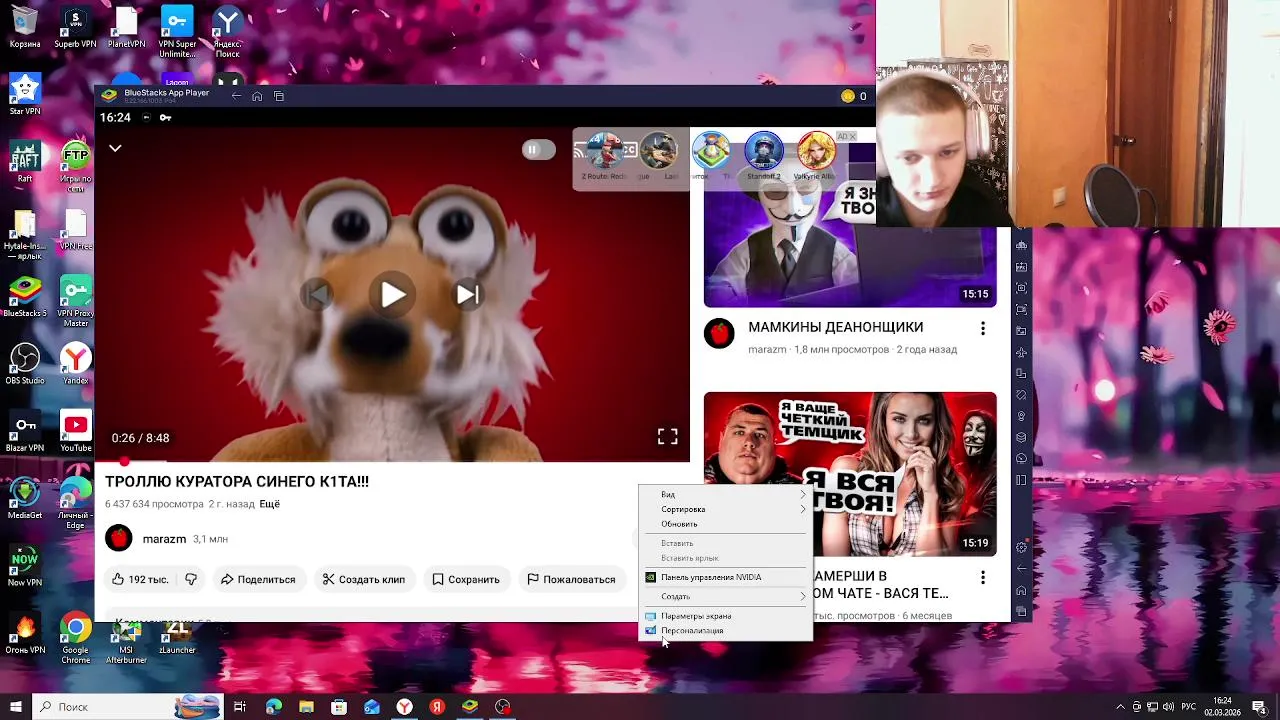The image size is (1280, 720).
Task: Dislike the video with thumbs-down
Action: [x=191, y=579]
